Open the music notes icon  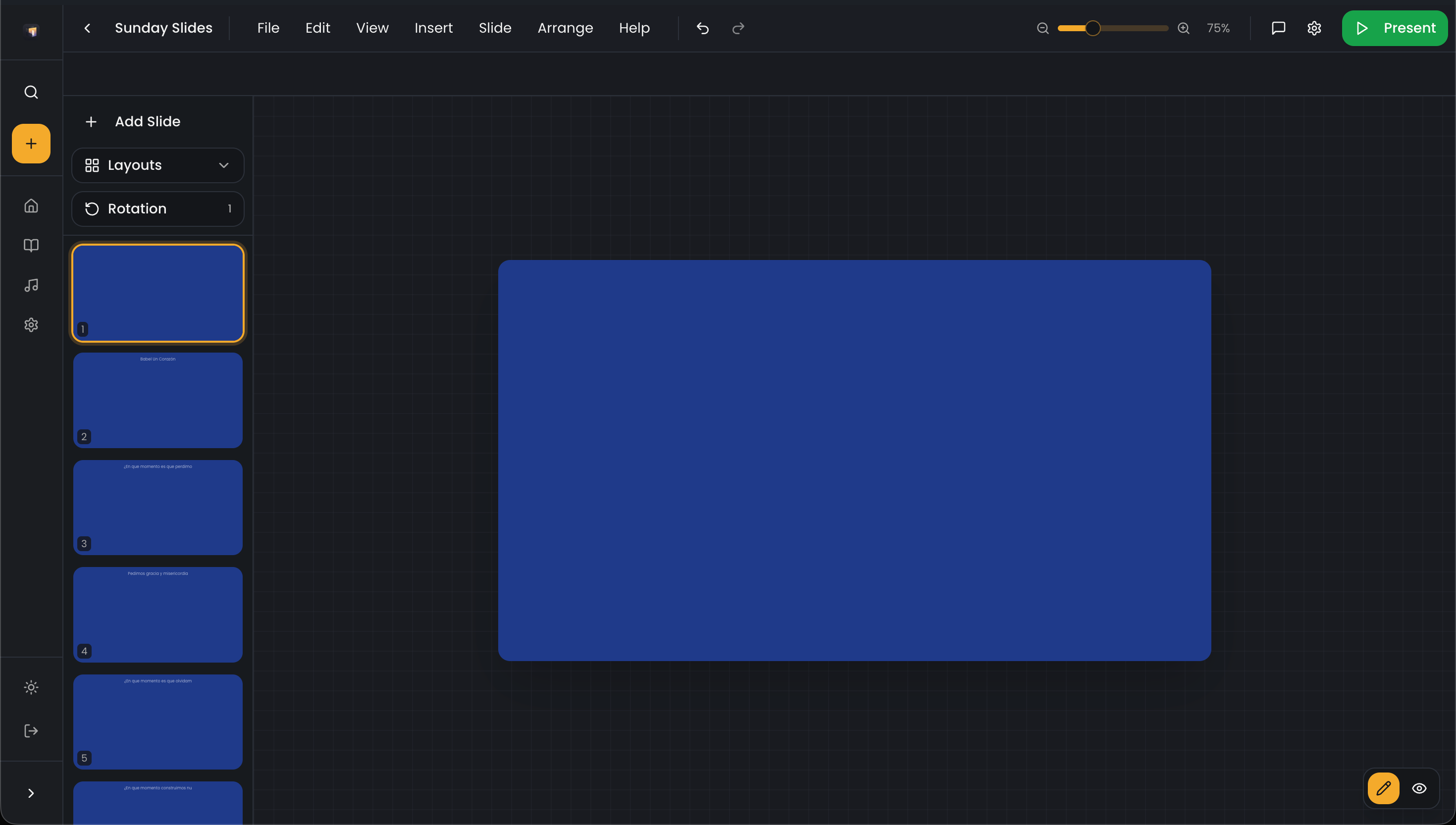click(31, 285)
